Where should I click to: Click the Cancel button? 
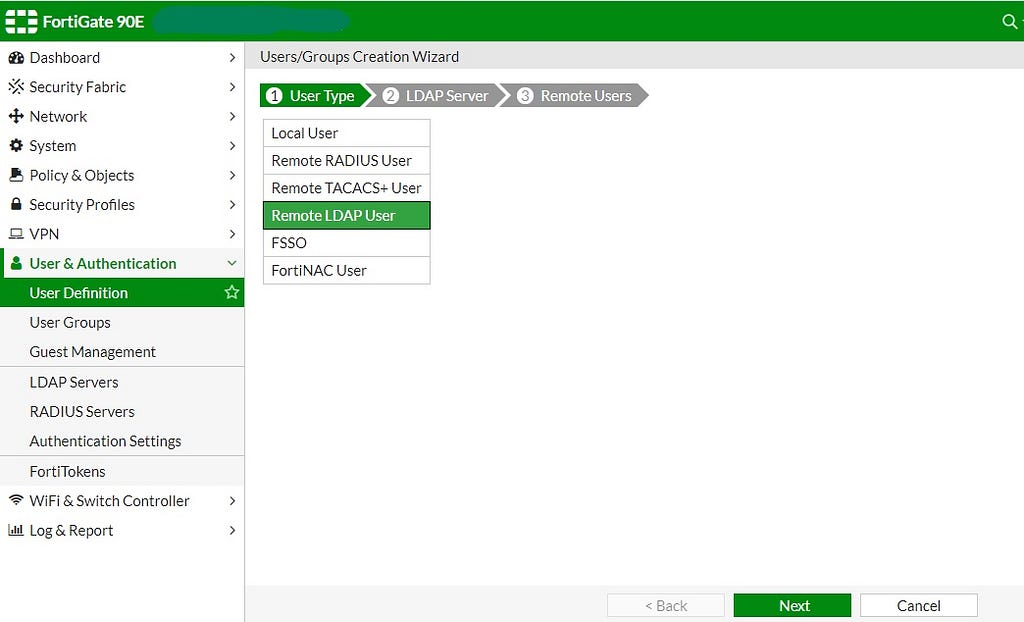click(918, 606)
